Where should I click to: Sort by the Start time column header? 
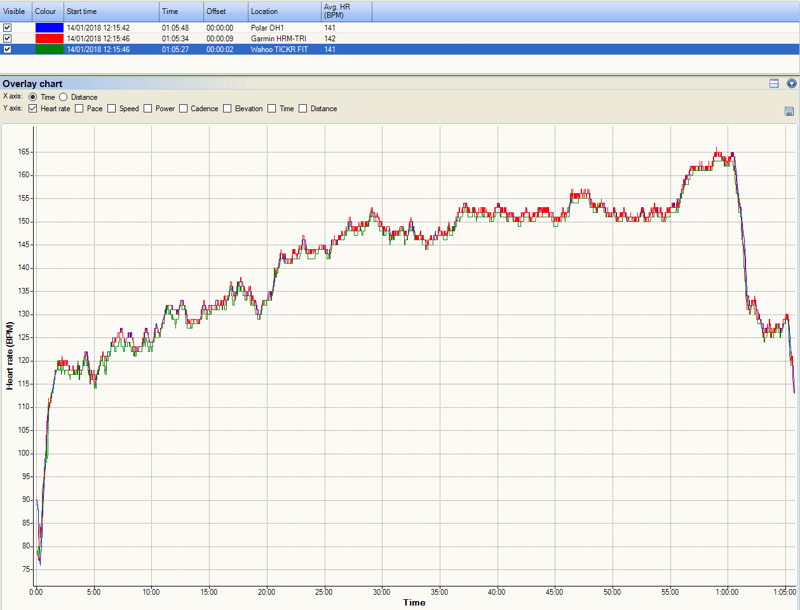pos(111,11)
